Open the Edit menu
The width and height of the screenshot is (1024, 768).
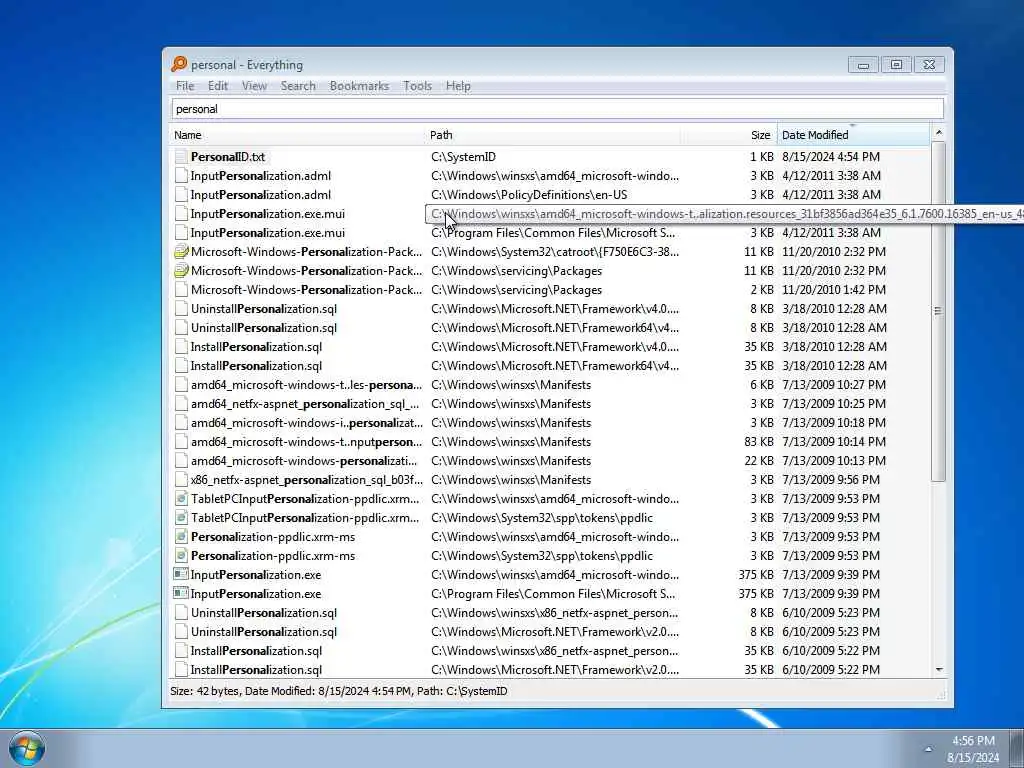click(217, 86)
